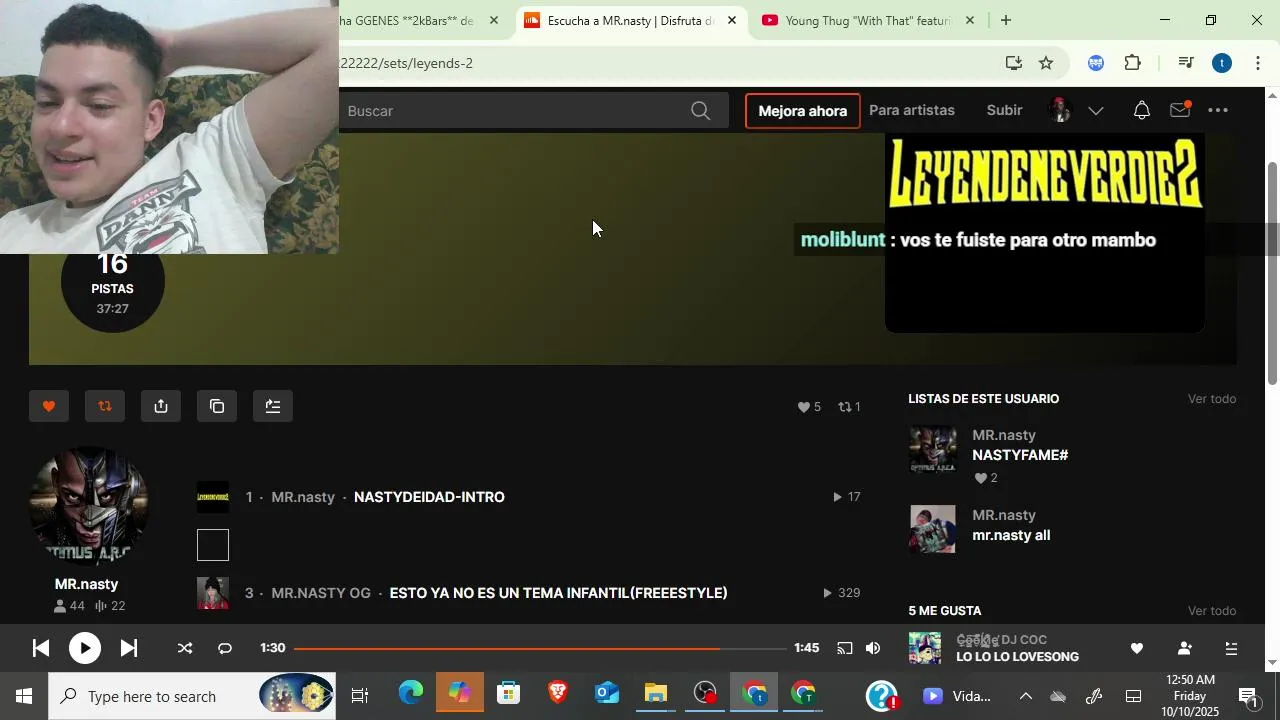Switch to the GGENES 2kBars tab
This screenshot has width=1280, height=720.
click(406, 20)
